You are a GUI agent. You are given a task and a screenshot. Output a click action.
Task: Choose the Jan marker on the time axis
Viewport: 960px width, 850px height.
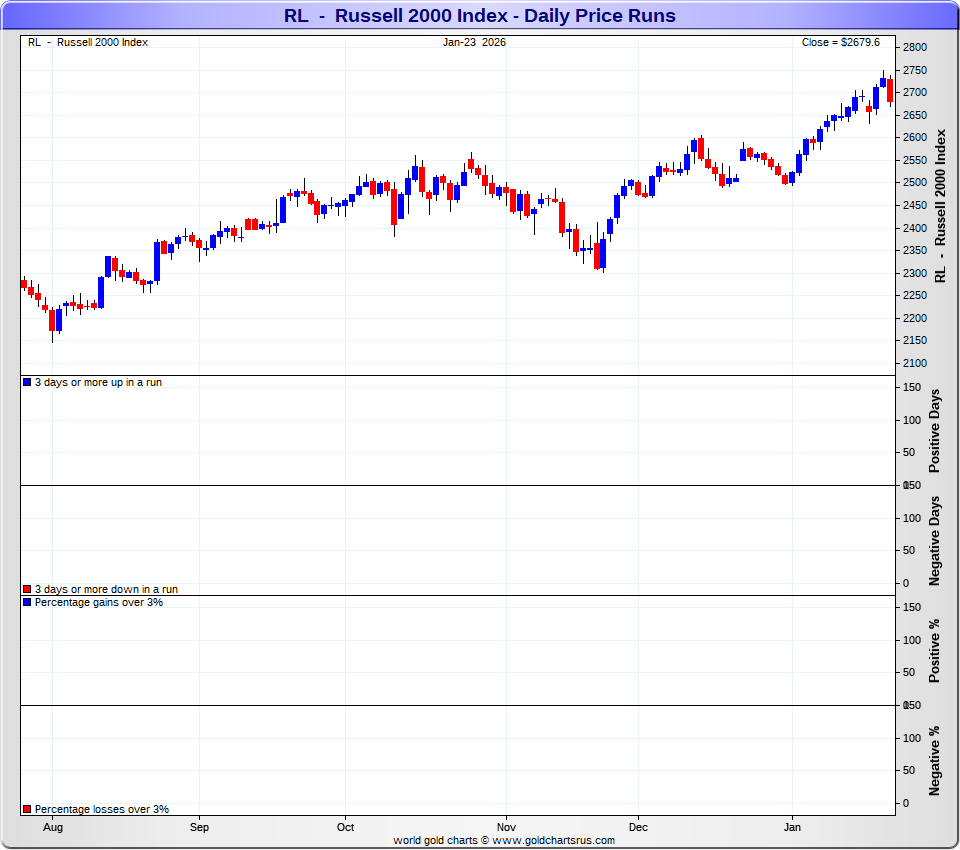[792, 827]
